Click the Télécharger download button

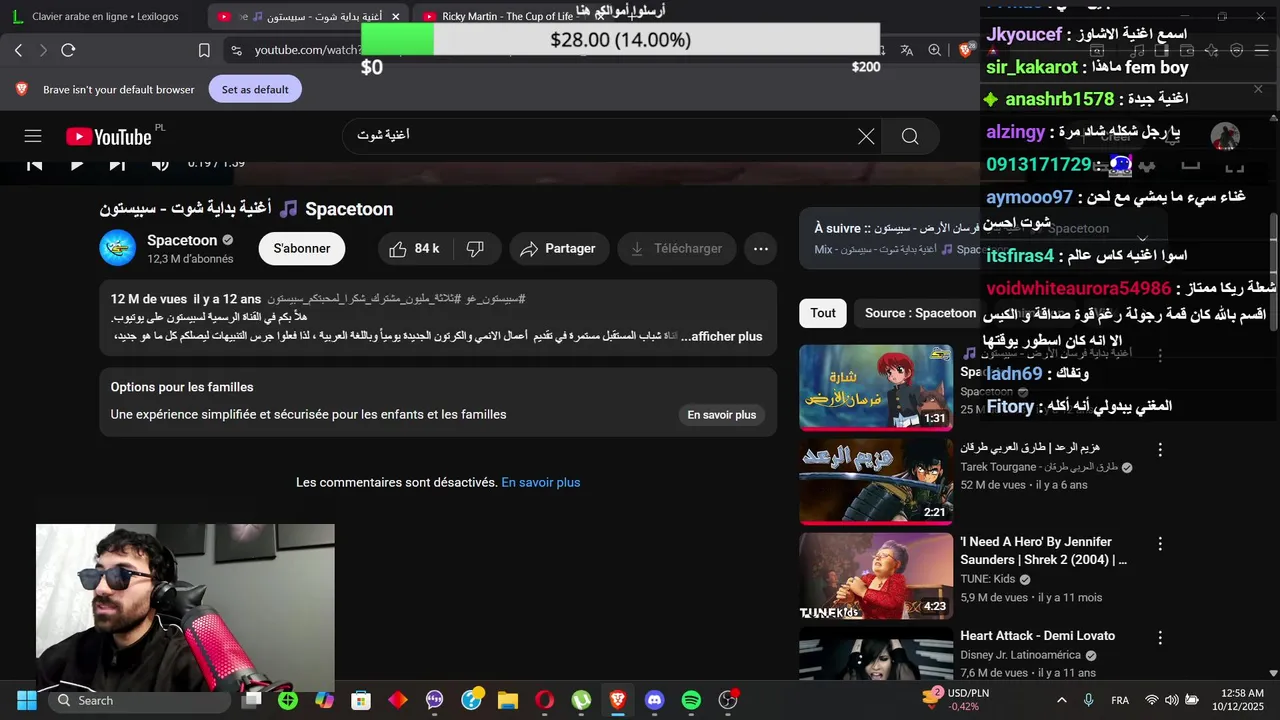(677, 249)
